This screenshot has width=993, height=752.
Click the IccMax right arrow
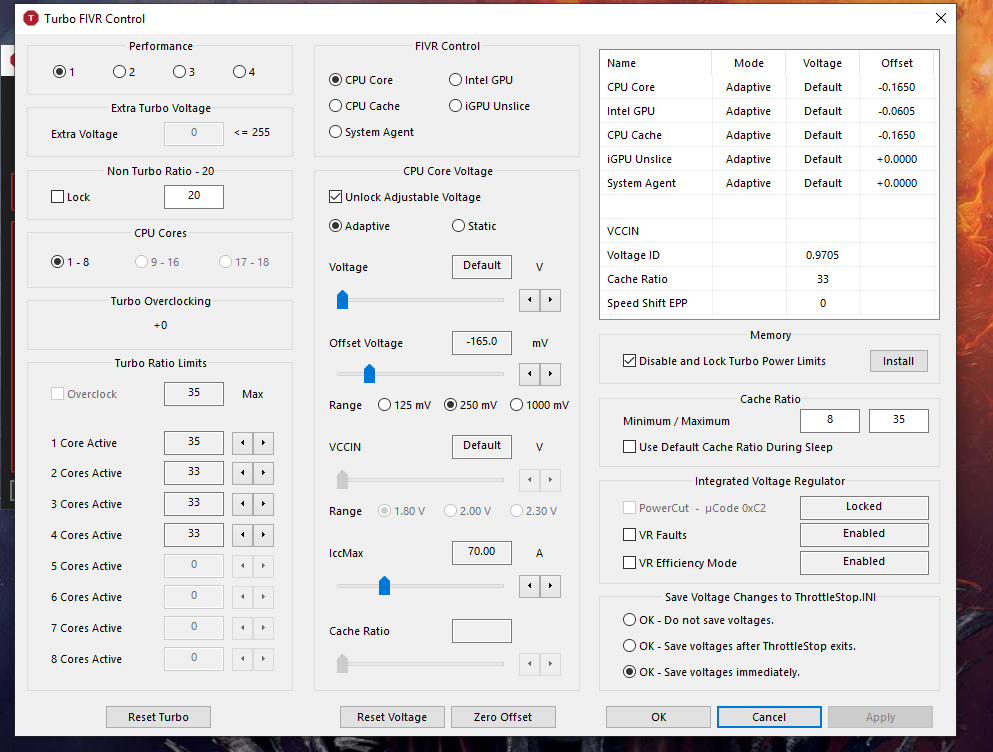point(550,586)
